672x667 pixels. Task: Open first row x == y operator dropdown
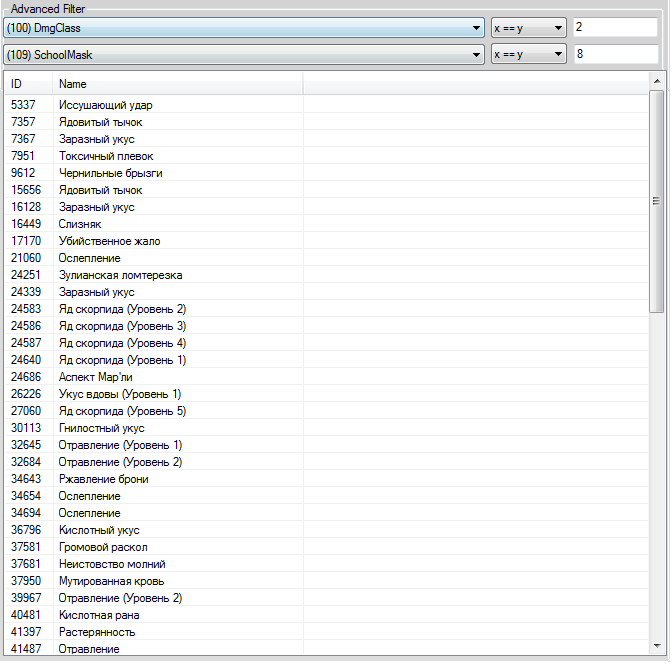(x=528, y=28)
